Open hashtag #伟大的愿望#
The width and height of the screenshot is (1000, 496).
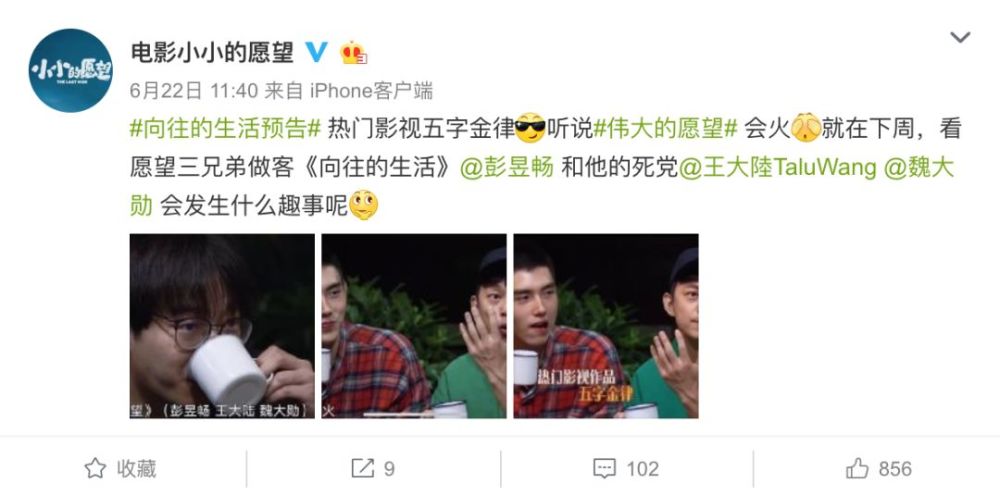[665, 129]
